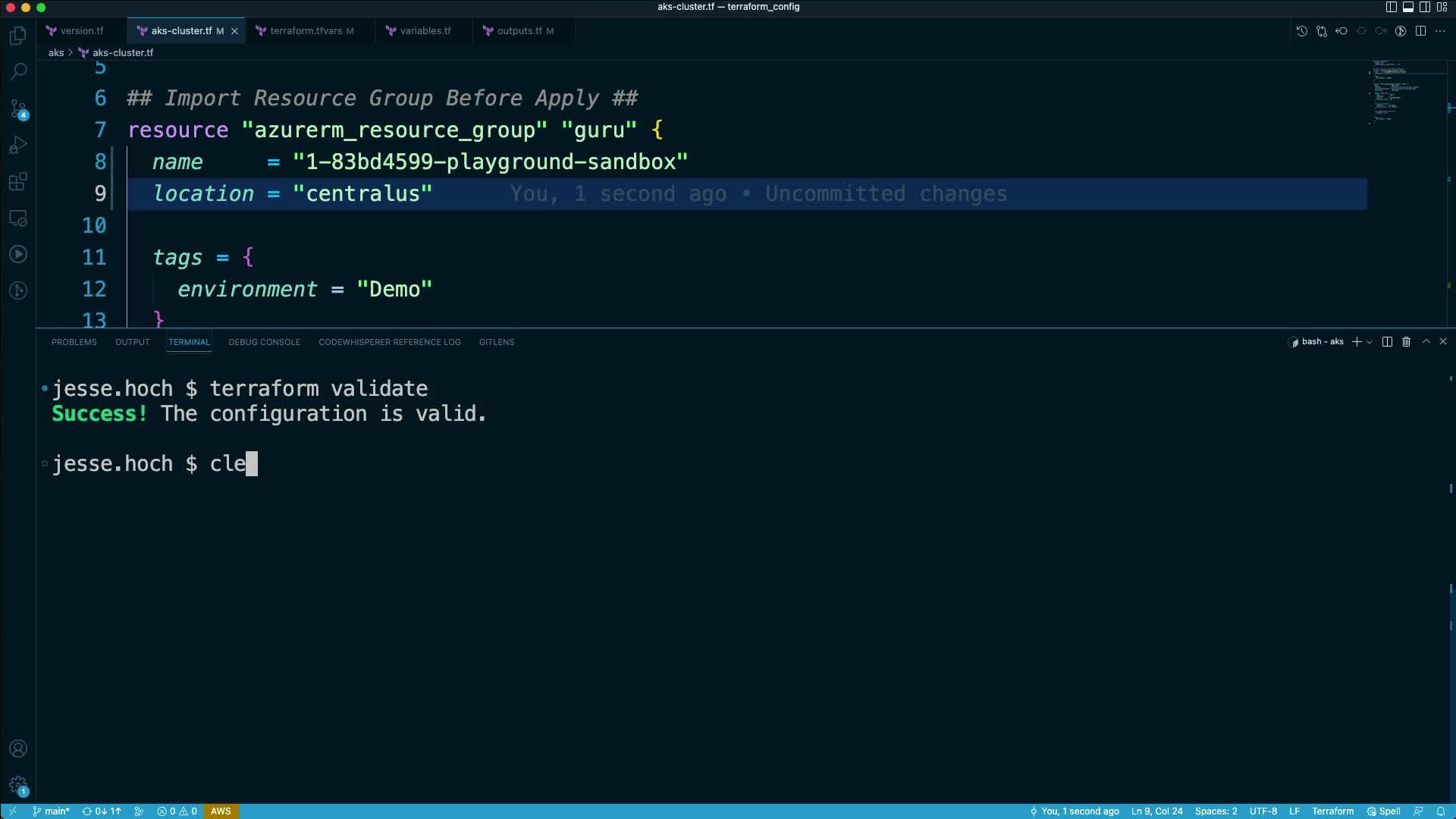
Task: Toggle the bottom panel layout button
Action: [1408, 7]
